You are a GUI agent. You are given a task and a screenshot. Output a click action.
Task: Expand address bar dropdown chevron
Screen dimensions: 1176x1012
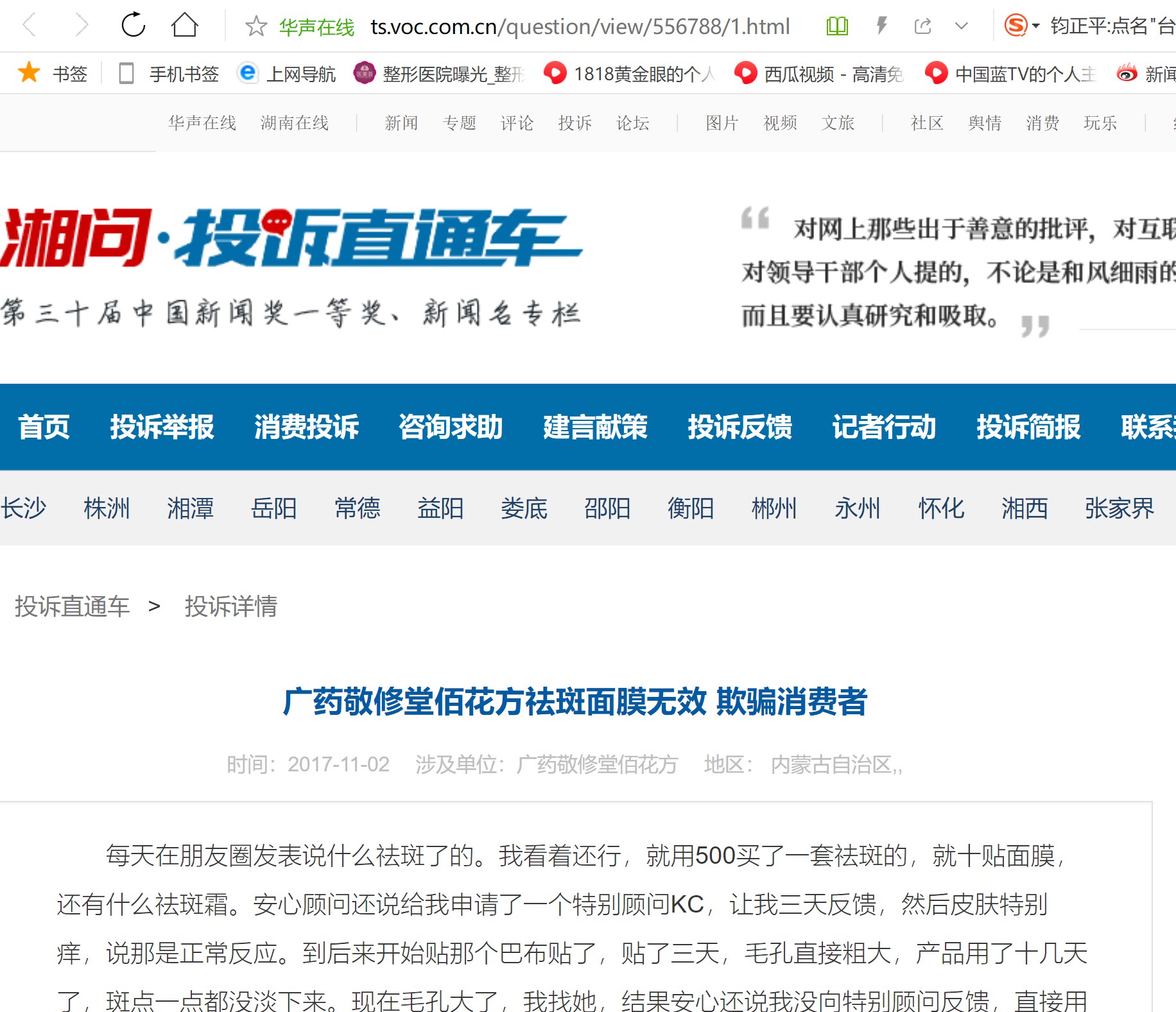click(x=961, y=26)
